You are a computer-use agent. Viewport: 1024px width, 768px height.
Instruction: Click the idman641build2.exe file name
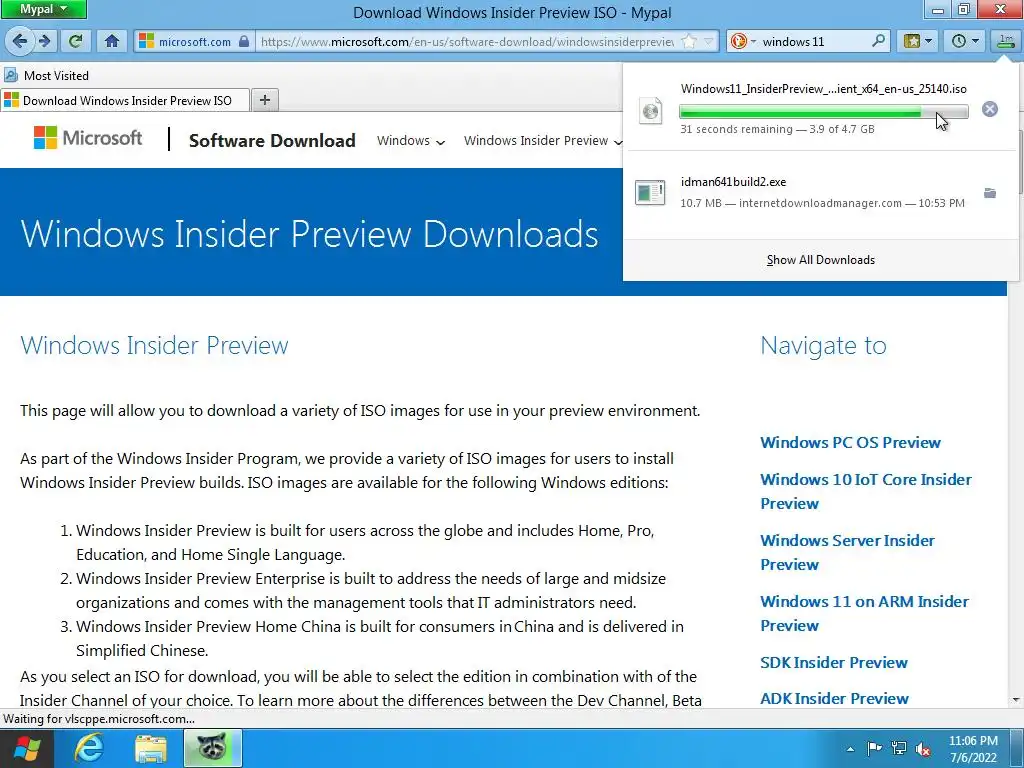(x=733, y=182)
